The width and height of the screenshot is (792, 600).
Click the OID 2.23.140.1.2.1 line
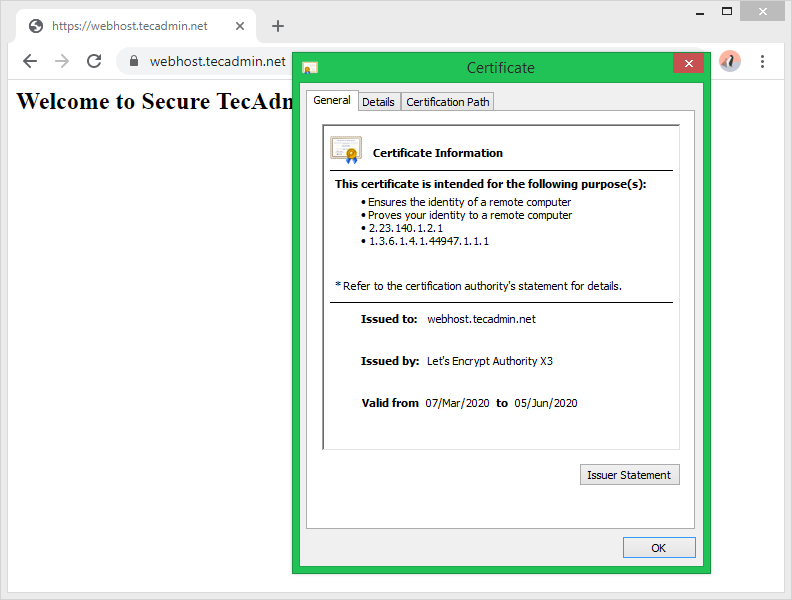pyautogui.click(x=406, y=228)
